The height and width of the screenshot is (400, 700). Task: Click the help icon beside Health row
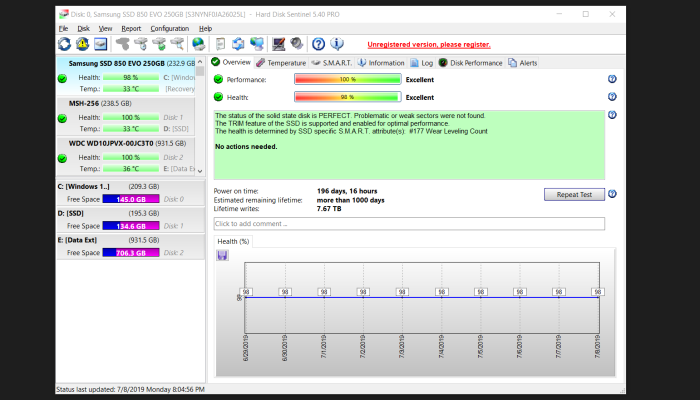(612, 96)
